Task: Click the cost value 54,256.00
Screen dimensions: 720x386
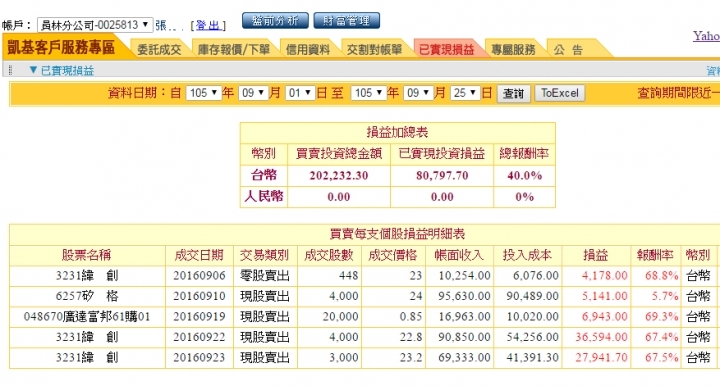Action: (x=532, y=337)
